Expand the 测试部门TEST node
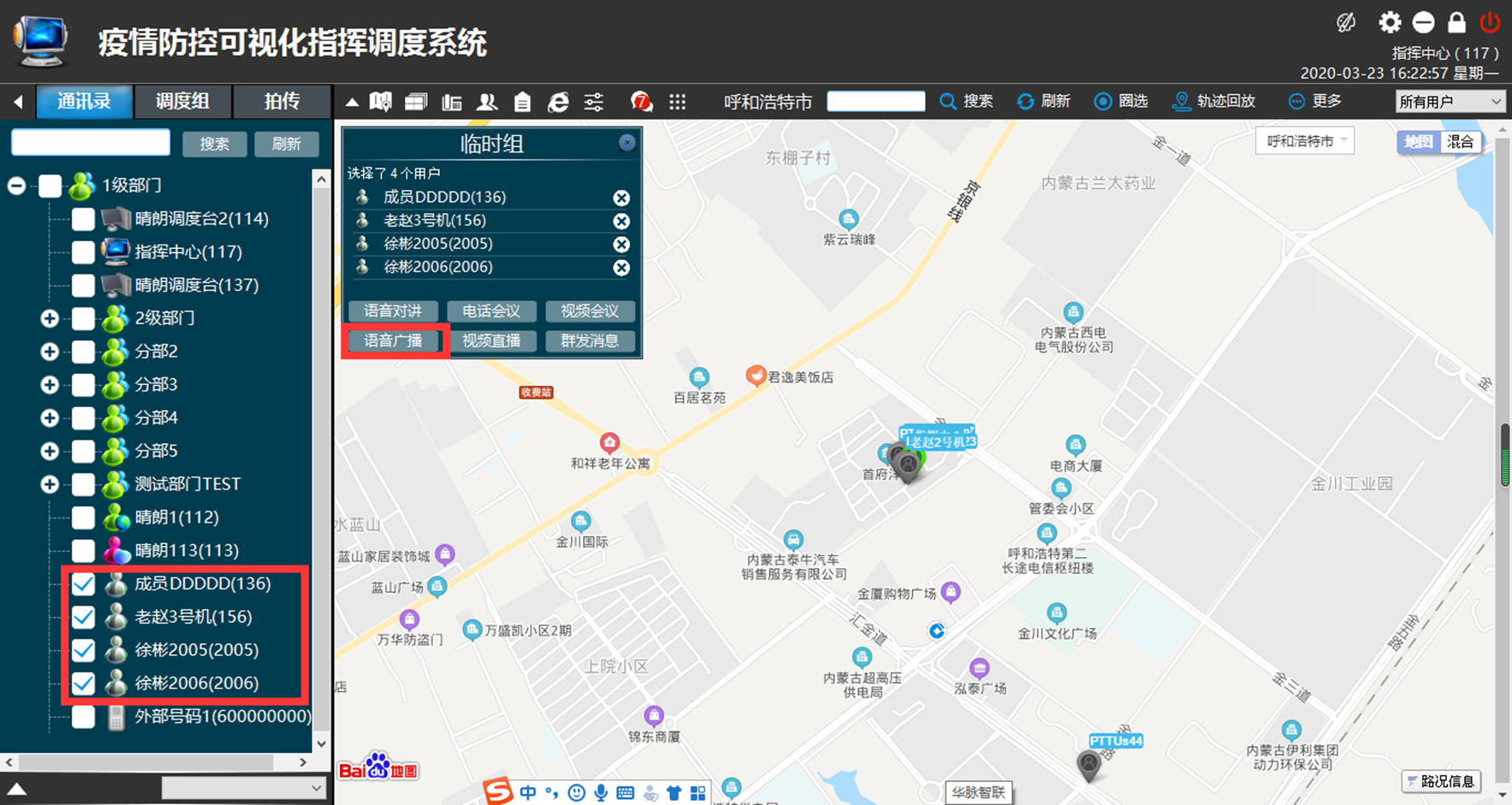1512x805 pixels. 50,484
